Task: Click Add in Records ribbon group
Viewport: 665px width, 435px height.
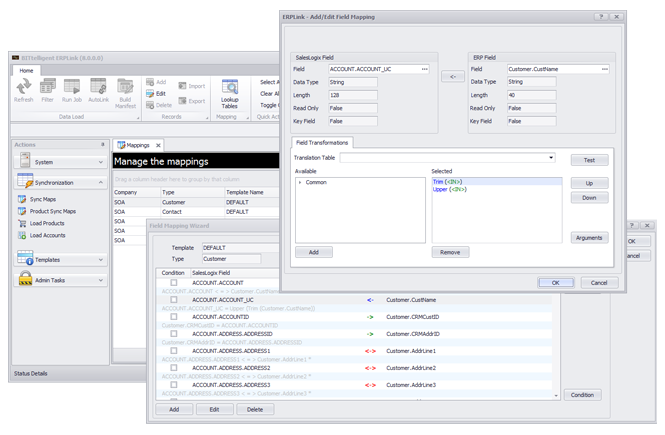Action: pos(156,82)
